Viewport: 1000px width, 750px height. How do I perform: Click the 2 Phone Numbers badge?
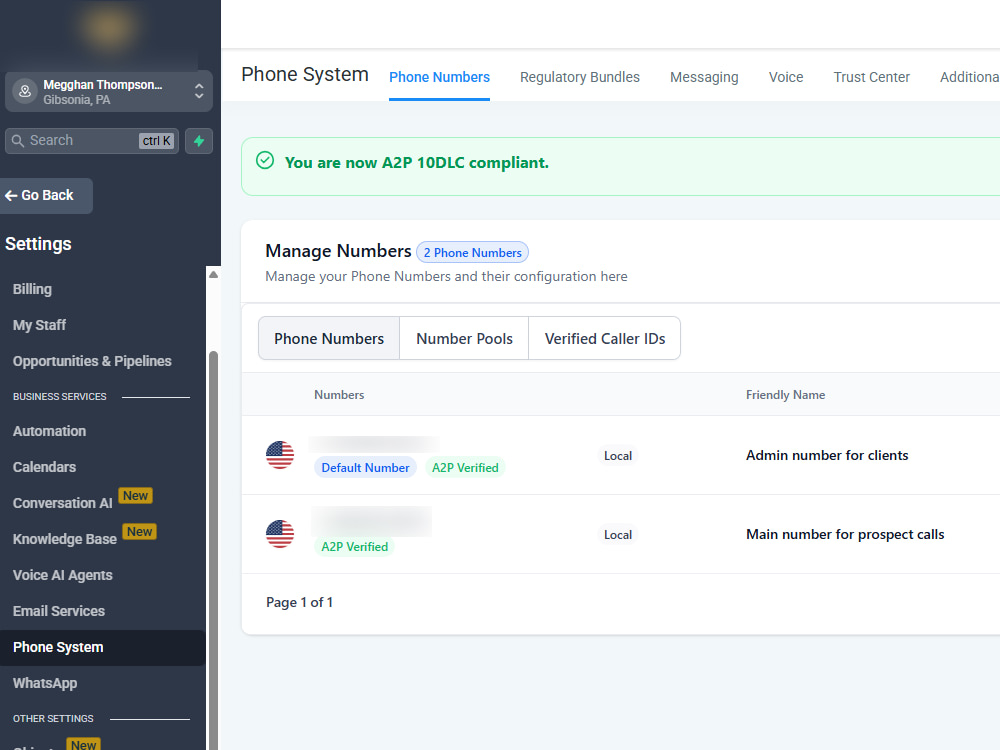click(473, 253)
